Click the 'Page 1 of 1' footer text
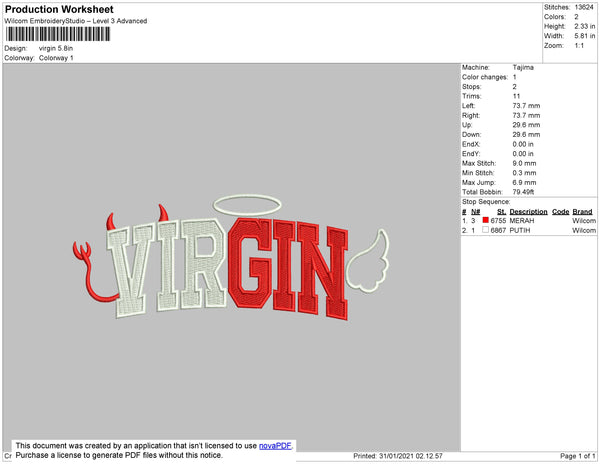600x464 pixels. (577, 456)
